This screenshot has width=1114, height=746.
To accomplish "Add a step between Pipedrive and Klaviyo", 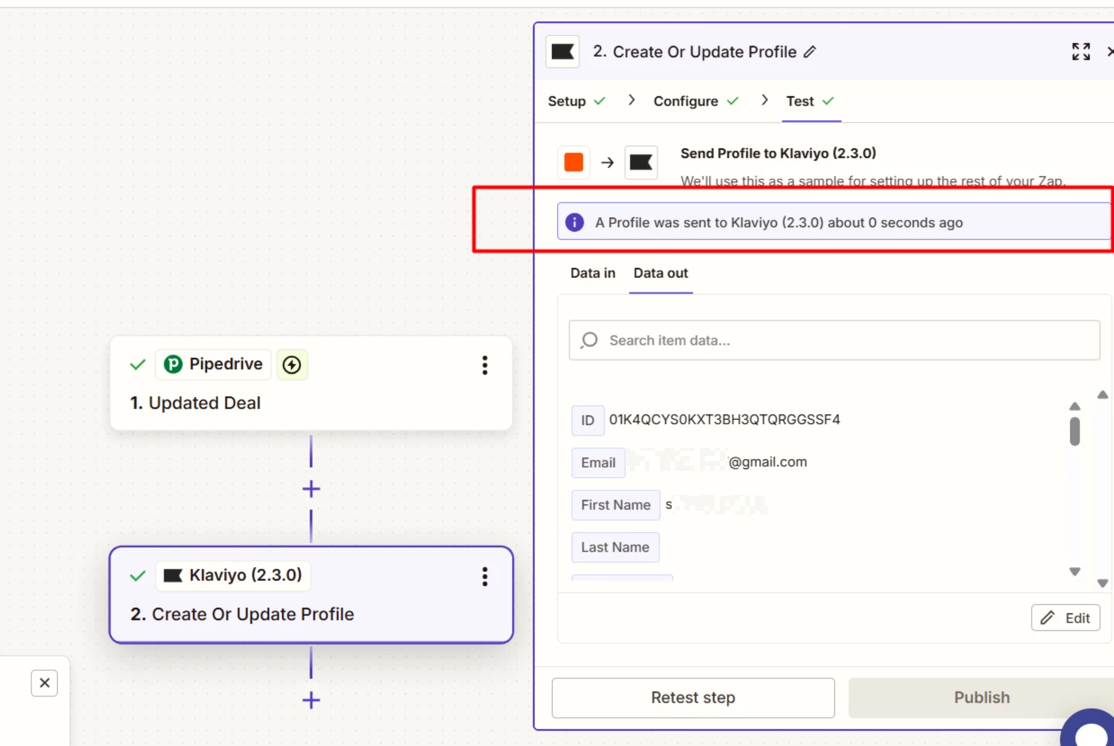I will [x=311, y=489].
